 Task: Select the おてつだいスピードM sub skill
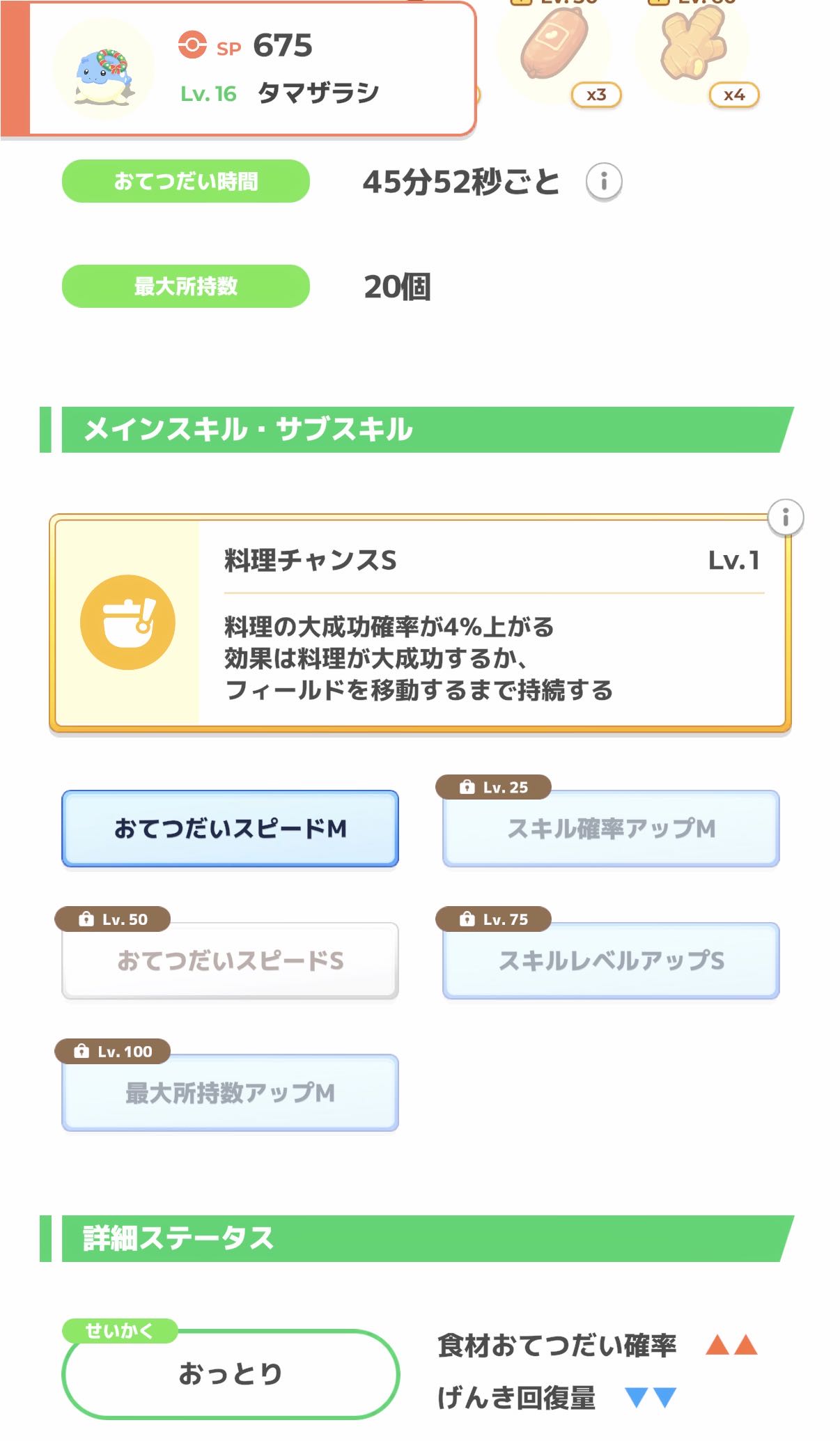point(230,829)
